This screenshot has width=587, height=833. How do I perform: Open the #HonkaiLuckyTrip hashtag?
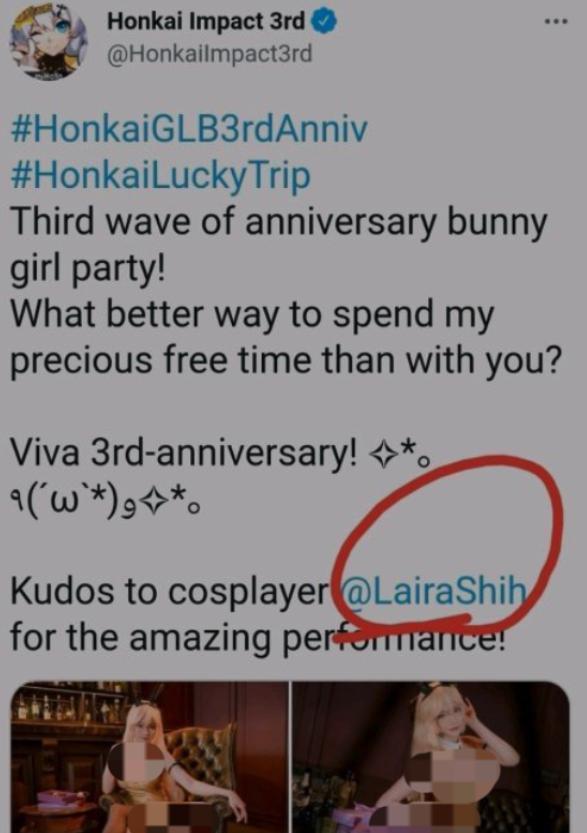pos(160,175)
